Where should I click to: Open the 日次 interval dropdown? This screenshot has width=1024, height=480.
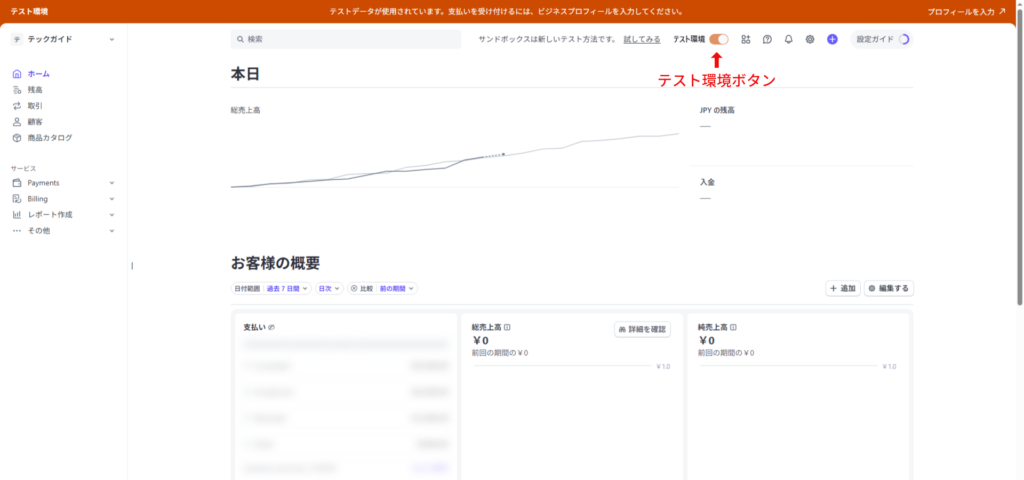tap(329, 288)
